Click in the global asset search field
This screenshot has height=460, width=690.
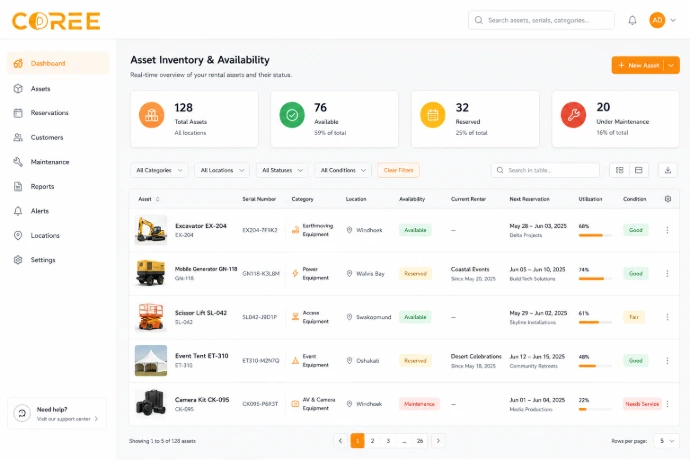[541, 20]
